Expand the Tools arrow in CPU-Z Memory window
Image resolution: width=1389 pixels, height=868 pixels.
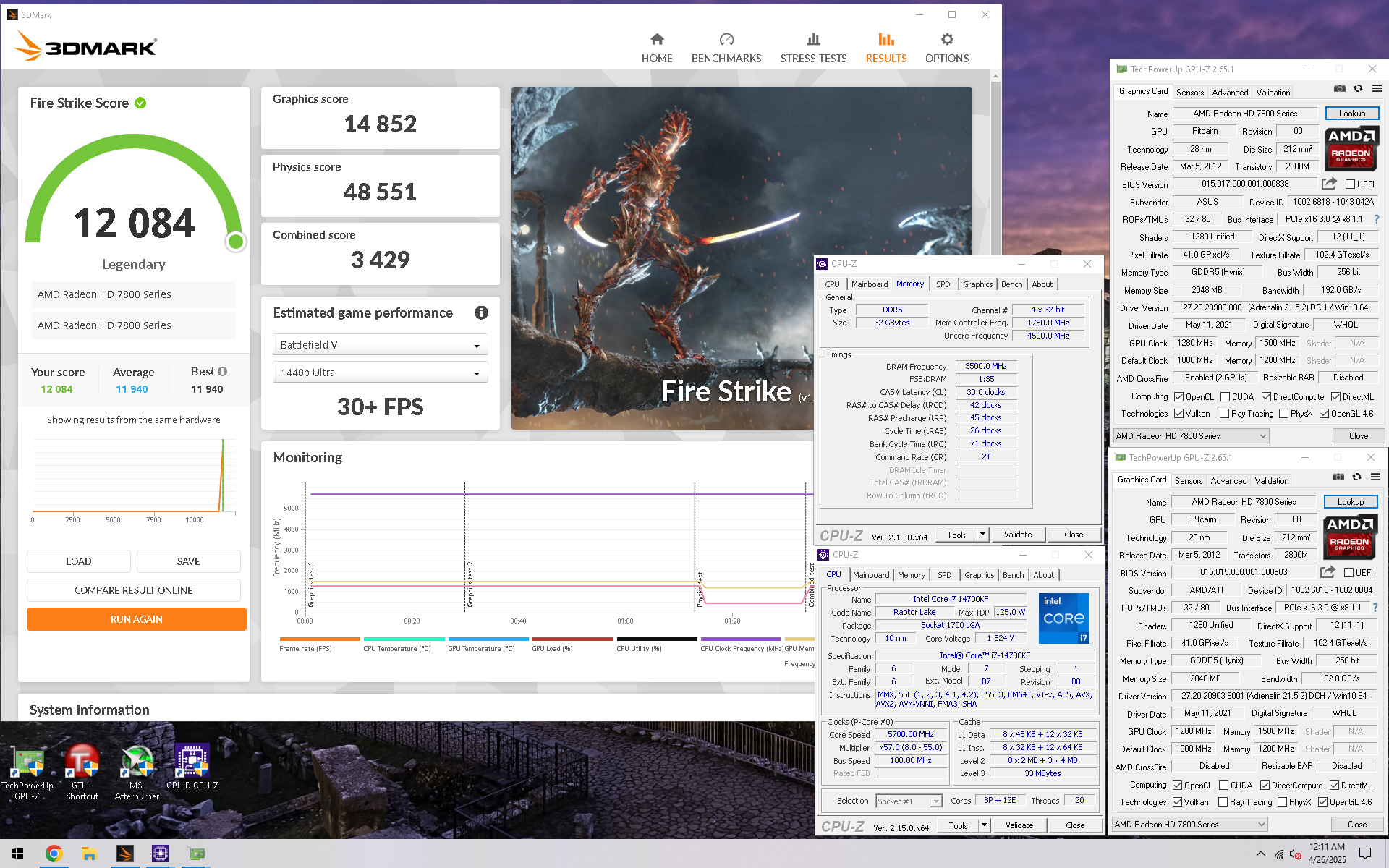pos(982,535)
